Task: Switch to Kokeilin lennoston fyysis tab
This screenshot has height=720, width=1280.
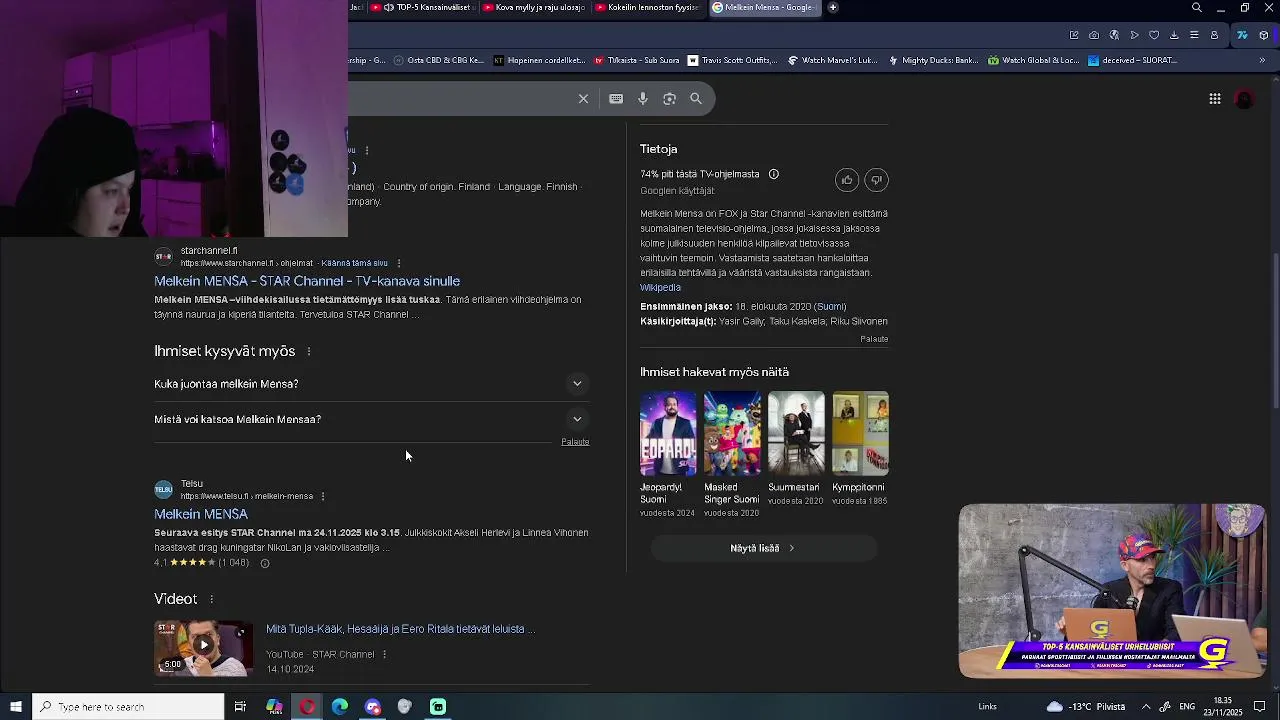Action: [x=648, y=8]
